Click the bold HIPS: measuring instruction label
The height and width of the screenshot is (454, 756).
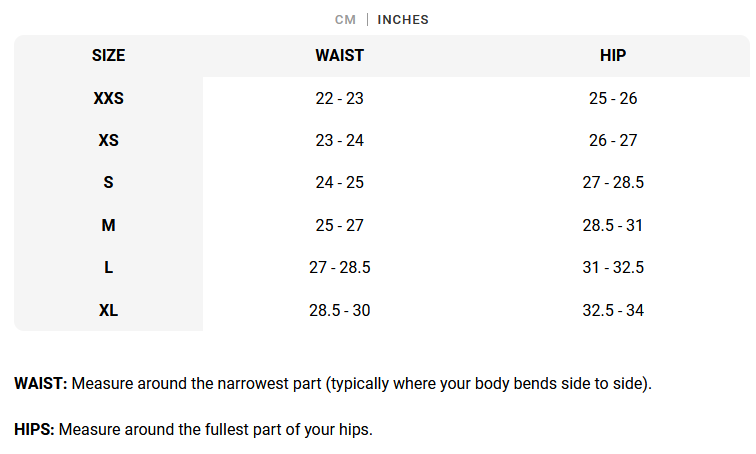(34, 430)
